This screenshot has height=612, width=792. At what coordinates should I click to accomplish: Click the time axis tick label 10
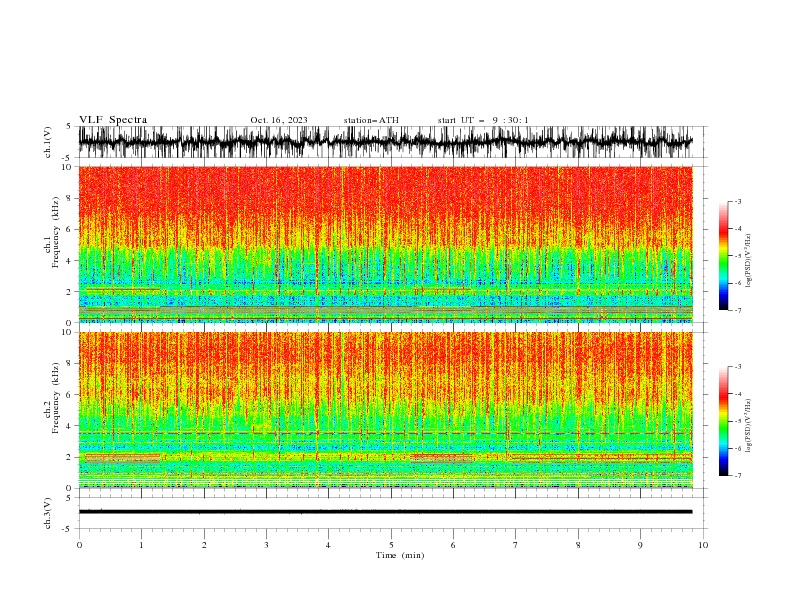click(703, 545)
